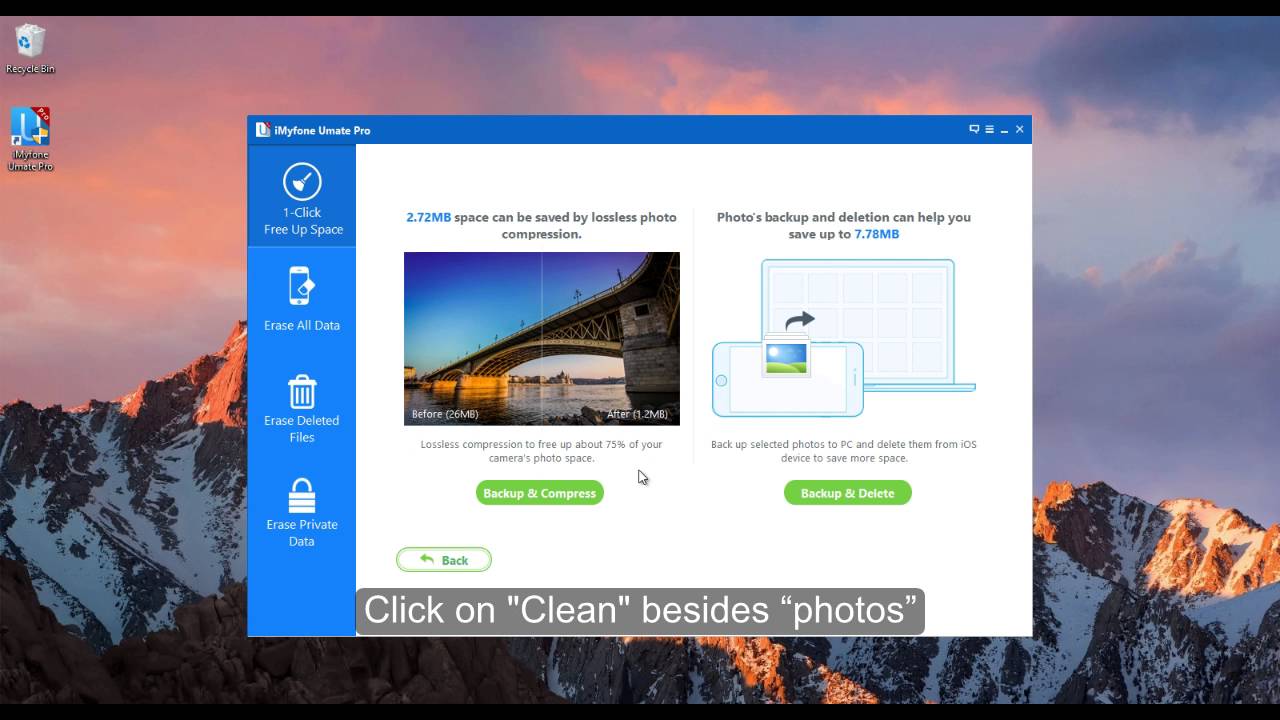Click the 'Back up selected photos to PC' description
This screenshot has width=1280, height=720.
844,451
